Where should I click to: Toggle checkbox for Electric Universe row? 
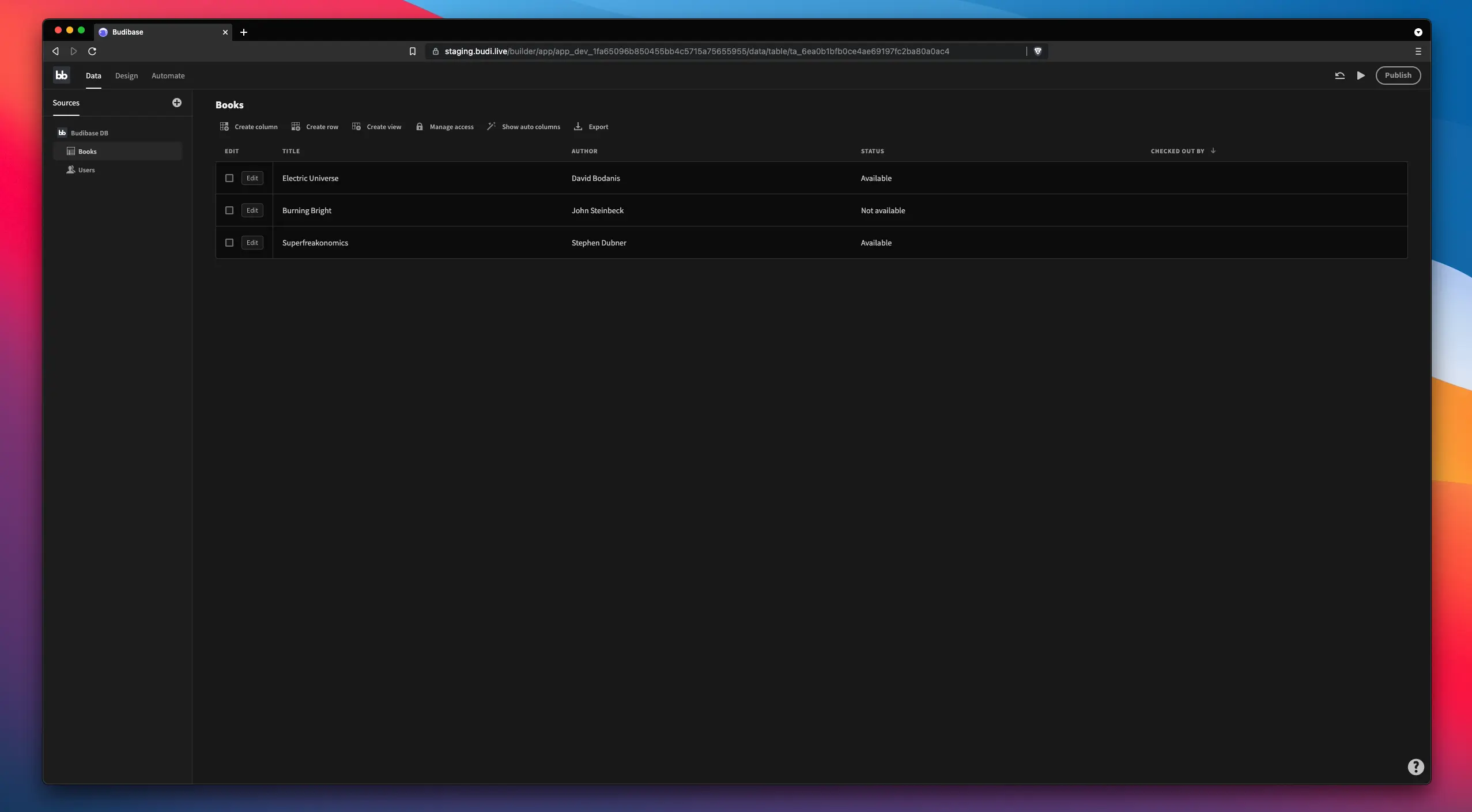tap(229, 178)
